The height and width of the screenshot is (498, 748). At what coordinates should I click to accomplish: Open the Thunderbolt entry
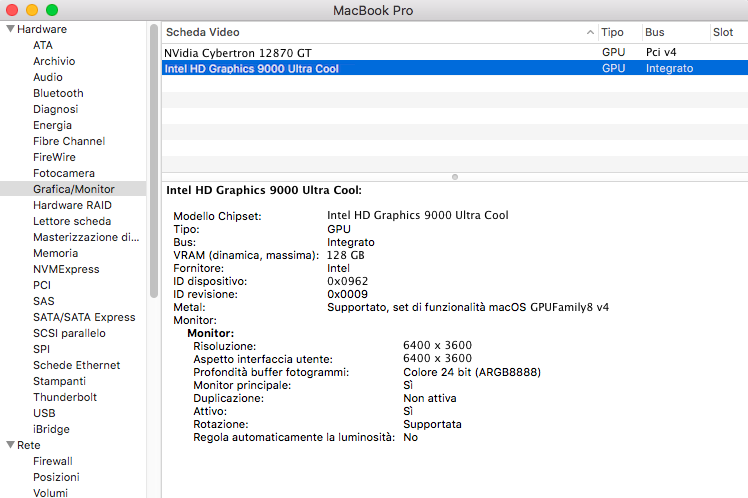pyautogui.click(x=65, y=397)
